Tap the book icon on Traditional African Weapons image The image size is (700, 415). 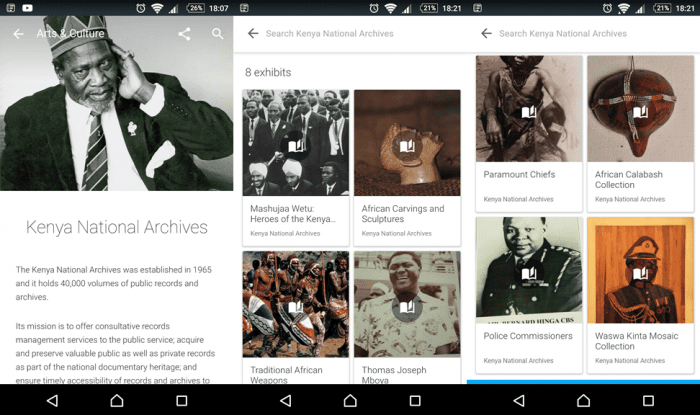(296, 307)
